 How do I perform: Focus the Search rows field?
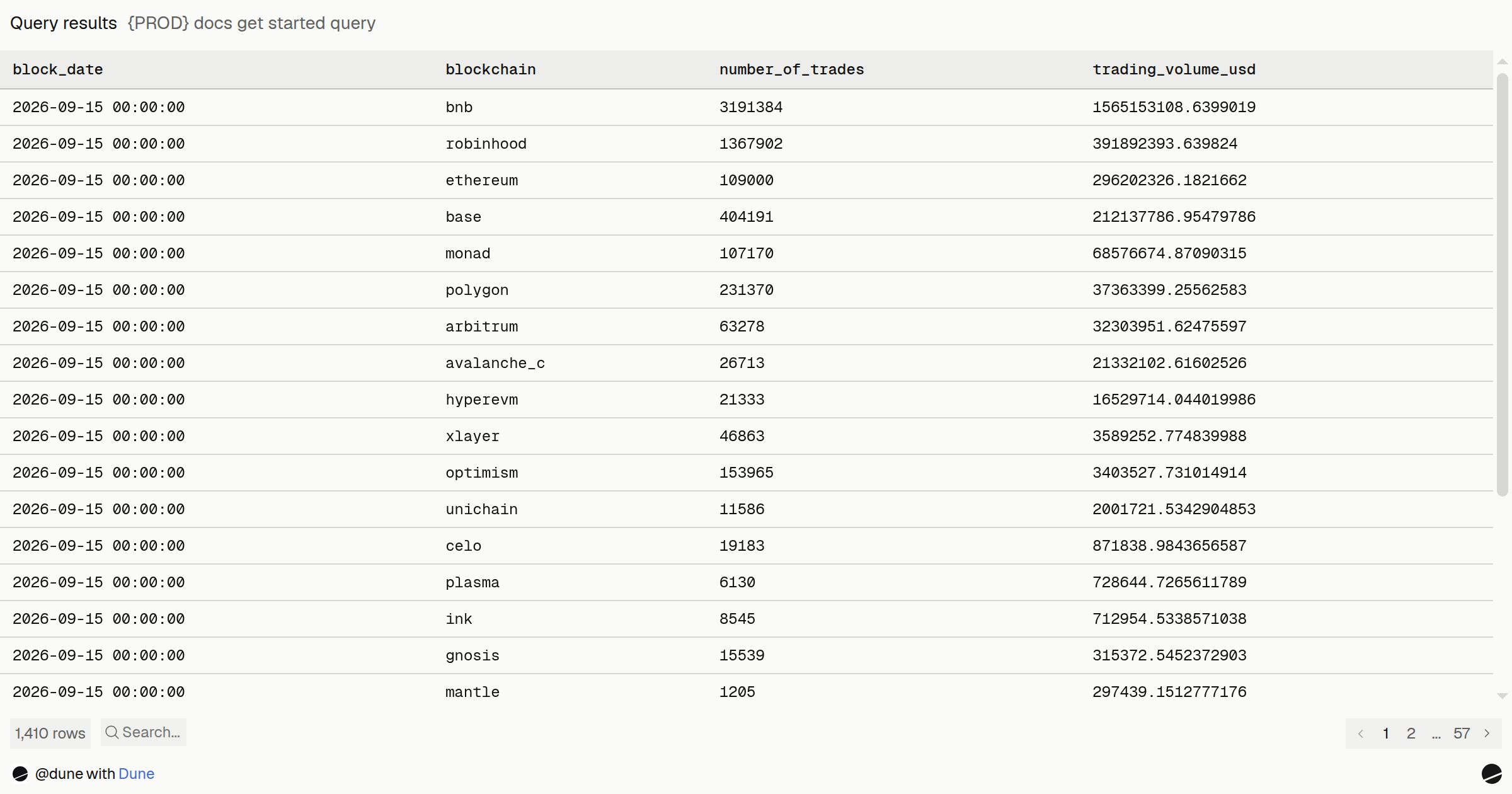pyautogui.click(x=144, y=732)
